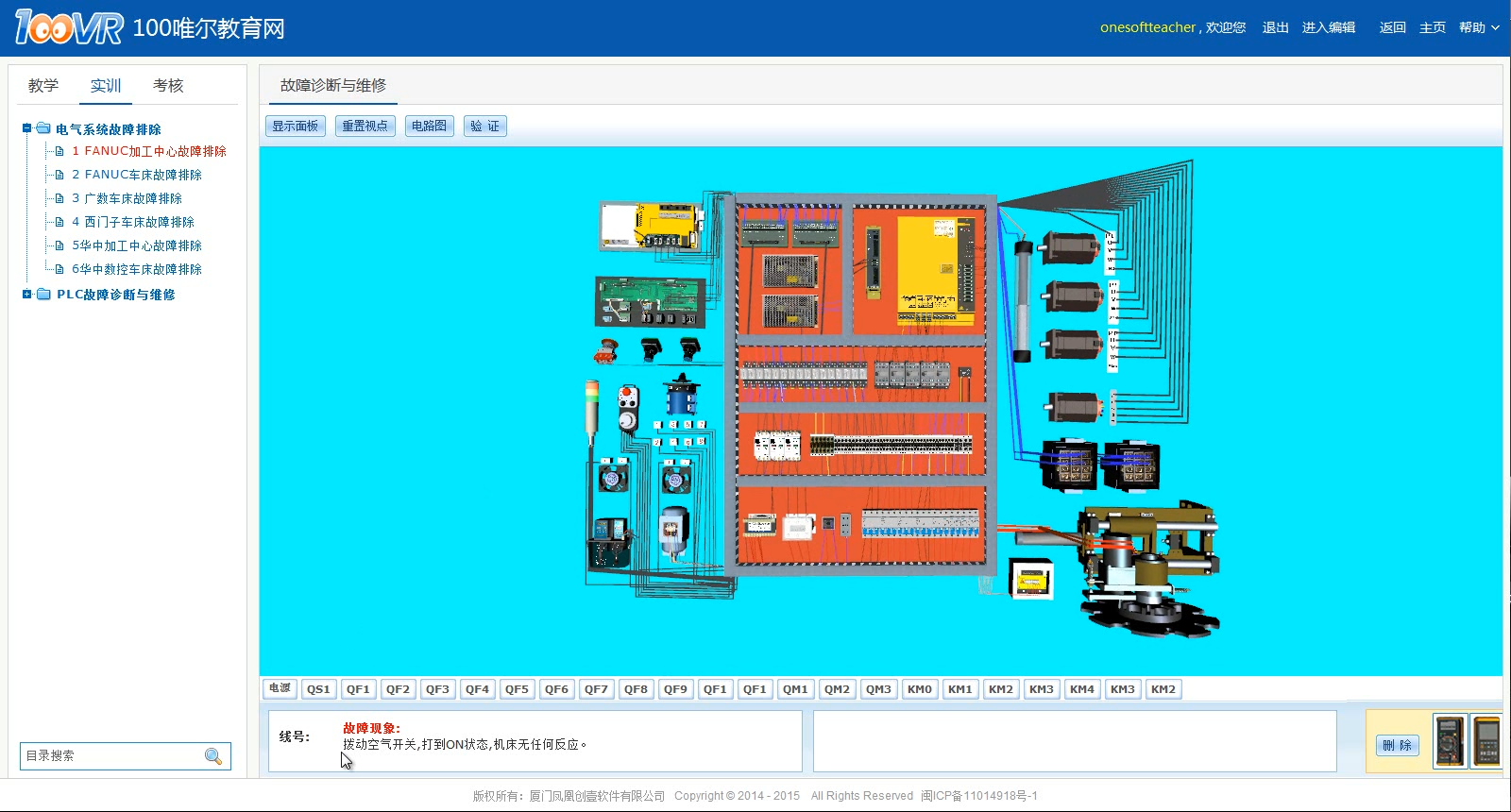Click the 电路图 button
Screen dimensions: 1511x812
pyautogui.click(x=429, y=126)
